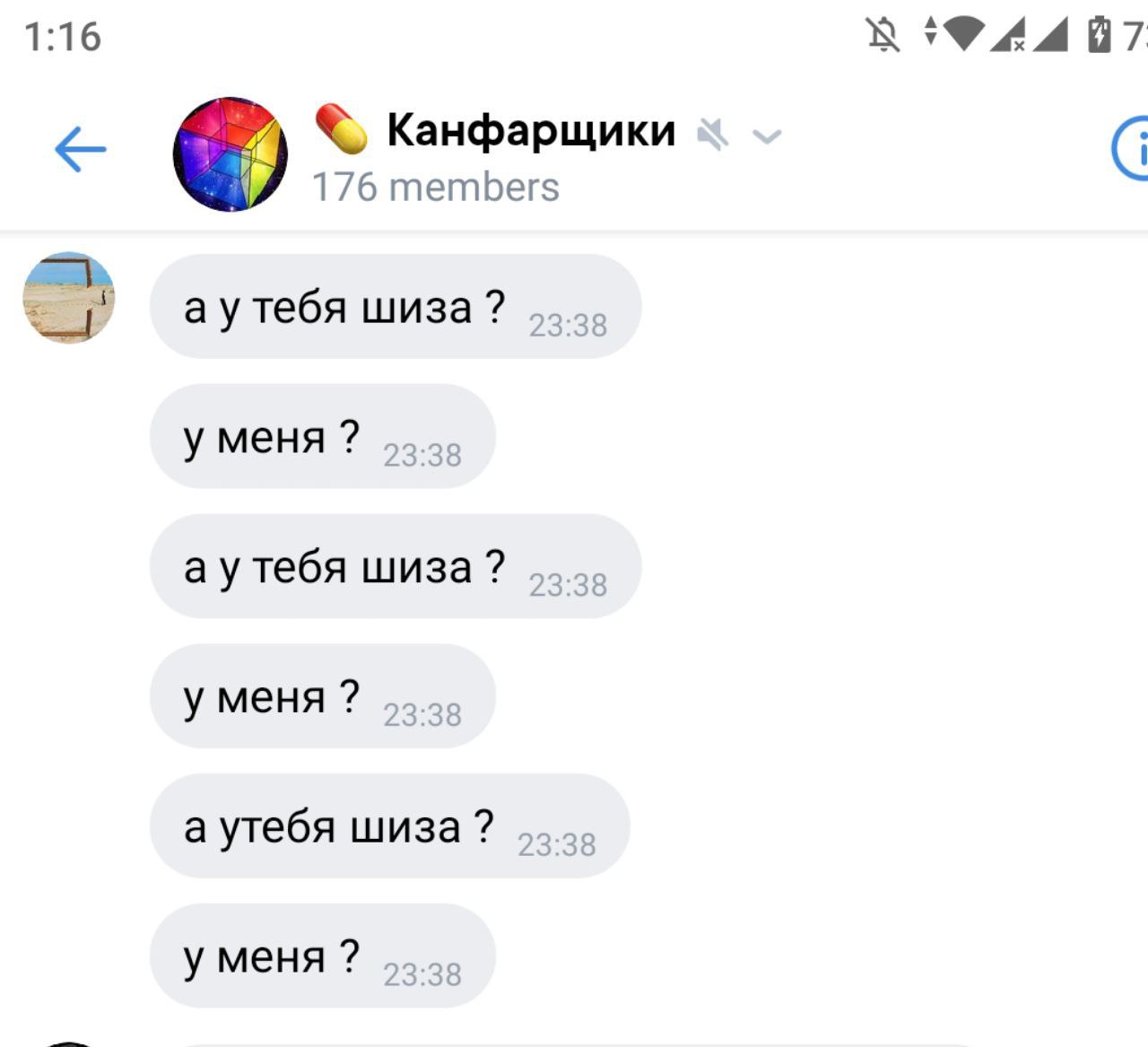
Task: Select the 'а утебя шиза ?' message
Action: tap(390, 825)
